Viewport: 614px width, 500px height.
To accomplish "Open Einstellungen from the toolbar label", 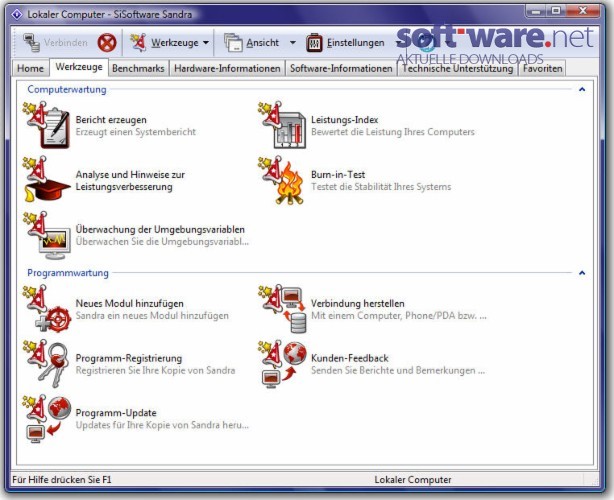I will click(x=356, y=42).
